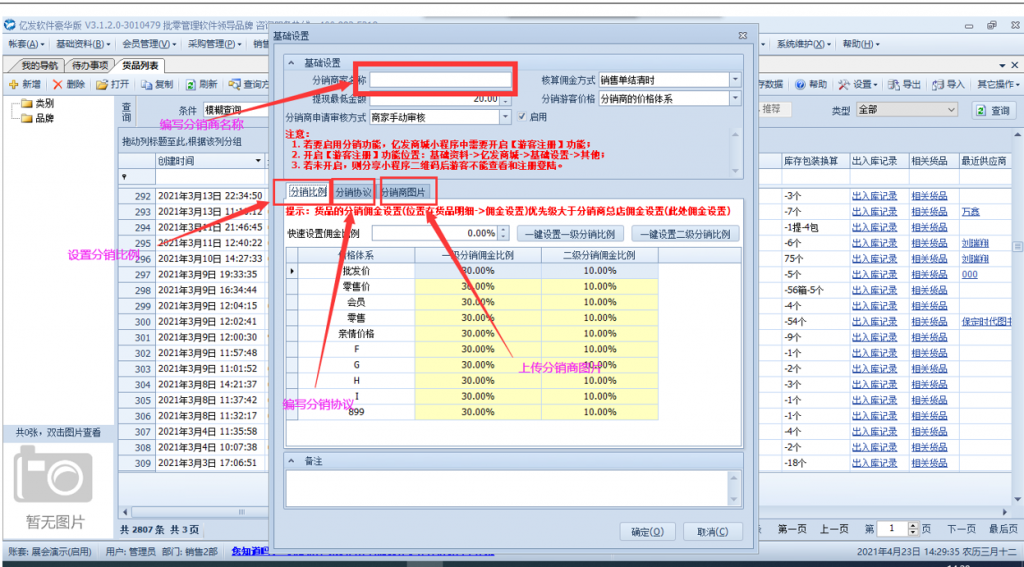The width and height of the screenshot is (1024, 567).
Task: Go to 最后页 in pager
Action: pos(1003,528)
